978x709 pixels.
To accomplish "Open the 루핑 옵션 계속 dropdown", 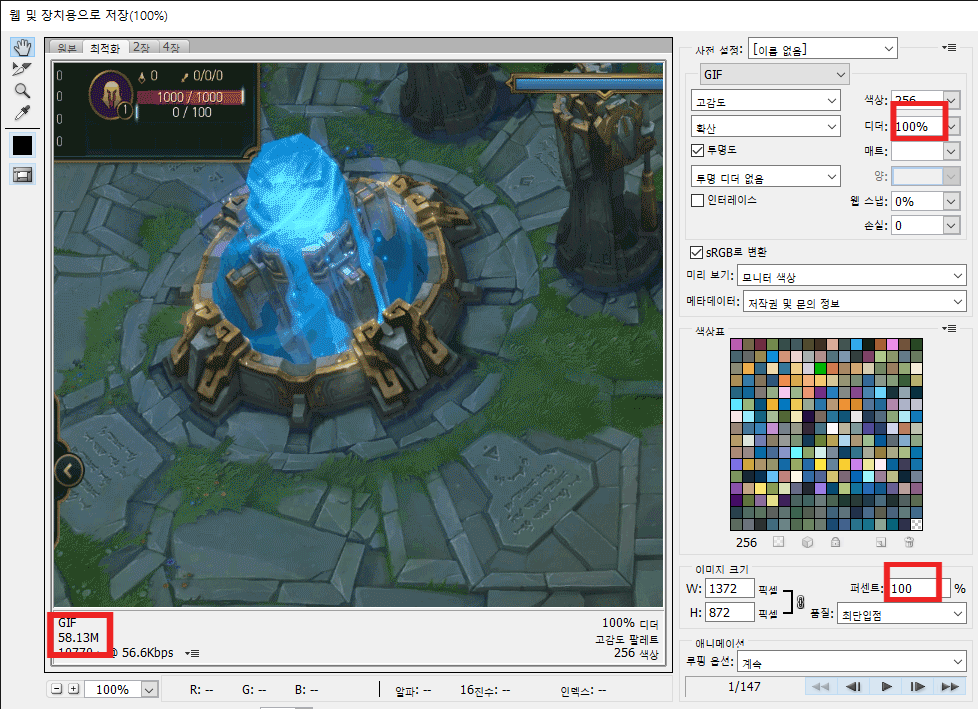I will click(x=851, y=662).
